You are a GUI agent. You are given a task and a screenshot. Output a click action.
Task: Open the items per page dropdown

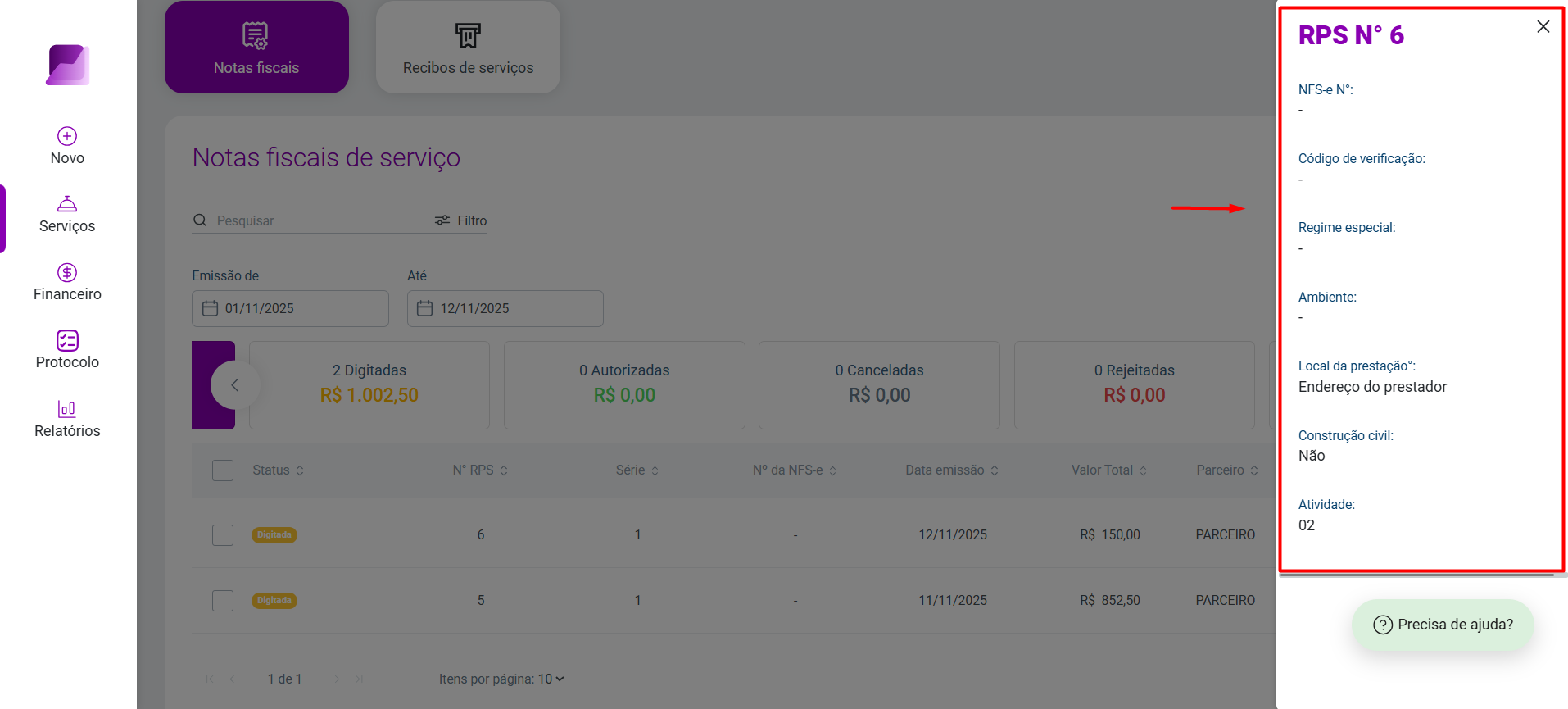click(x=551, y=679)
